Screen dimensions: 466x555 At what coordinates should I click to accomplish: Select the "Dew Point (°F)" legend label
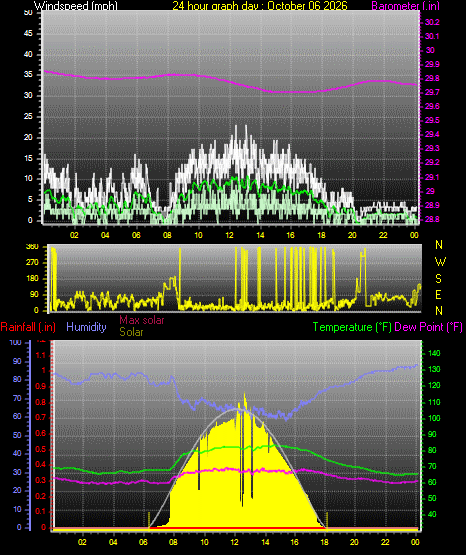coord(428,327)
